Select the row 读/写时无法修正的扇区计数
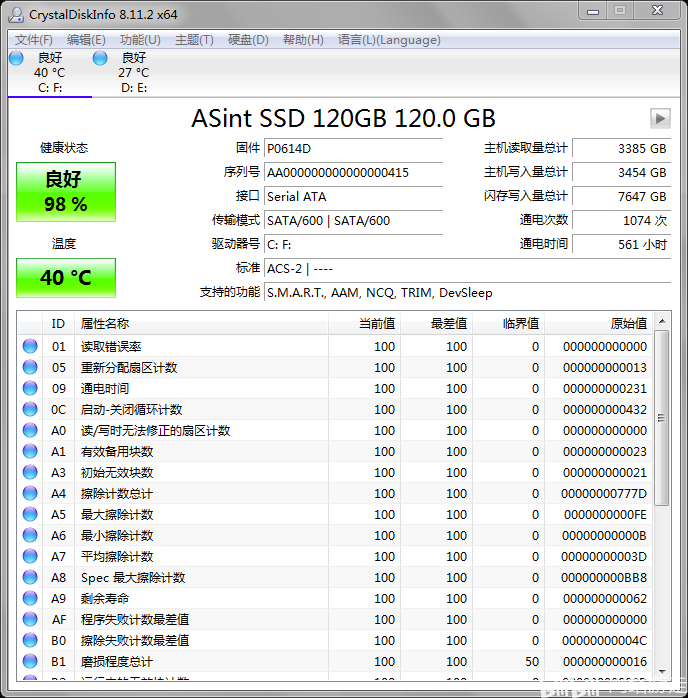This screenshot has width=688, height=698. coord(335,430)
